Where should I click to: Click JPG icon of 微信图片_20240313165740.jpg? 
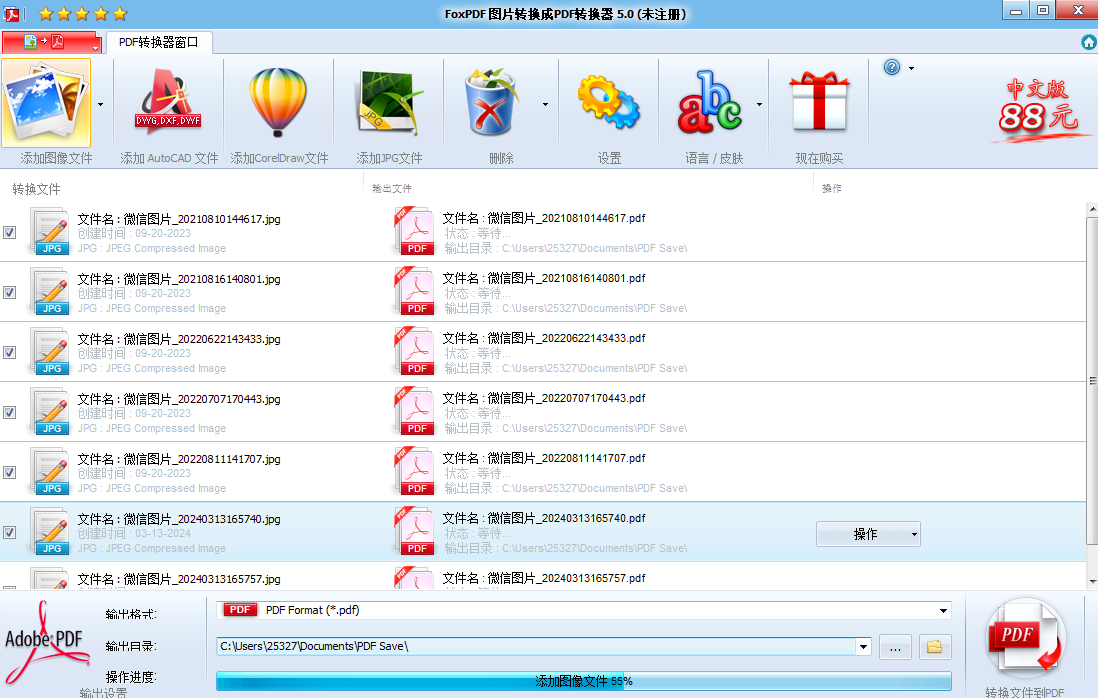click(50, 532)
